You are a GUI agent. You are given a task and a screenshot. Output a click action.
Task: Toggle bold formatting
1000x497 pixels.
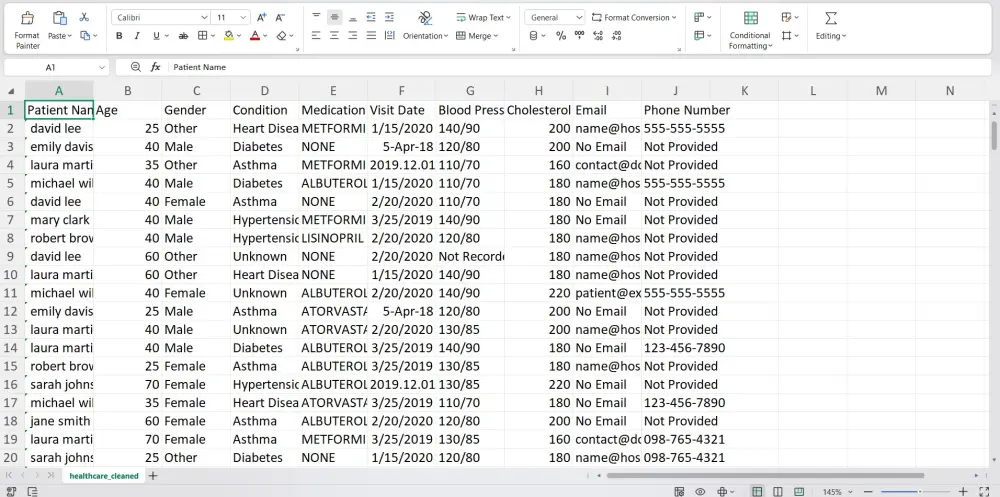pos(119,36)
